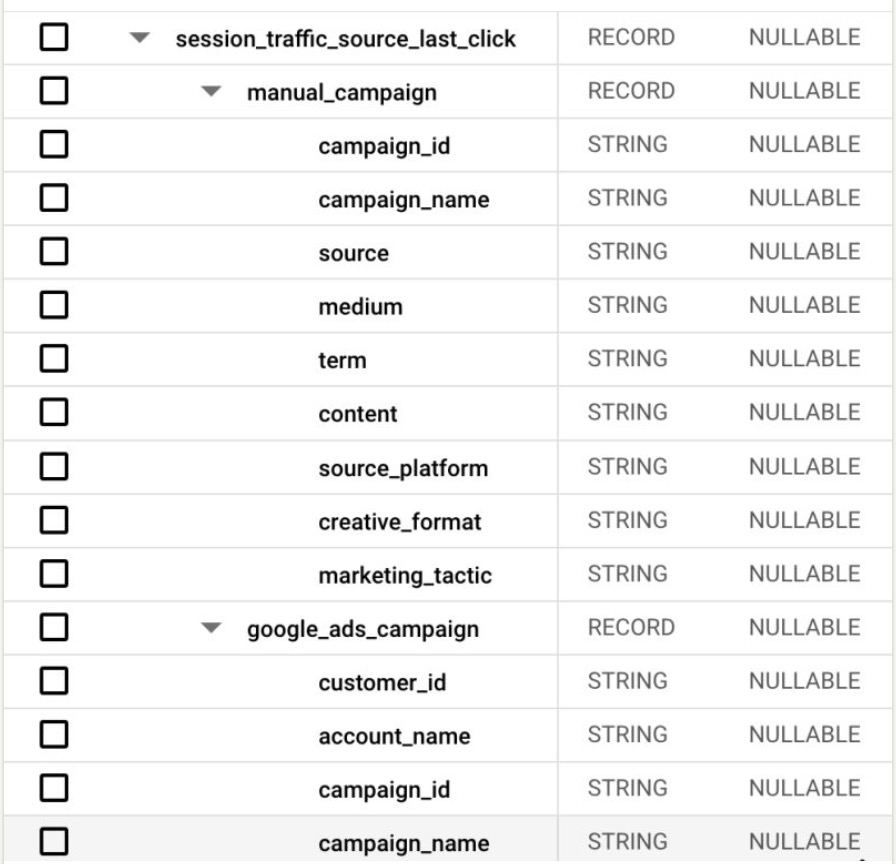Check the campaign_id box under manual_campaign

[53, 145]
